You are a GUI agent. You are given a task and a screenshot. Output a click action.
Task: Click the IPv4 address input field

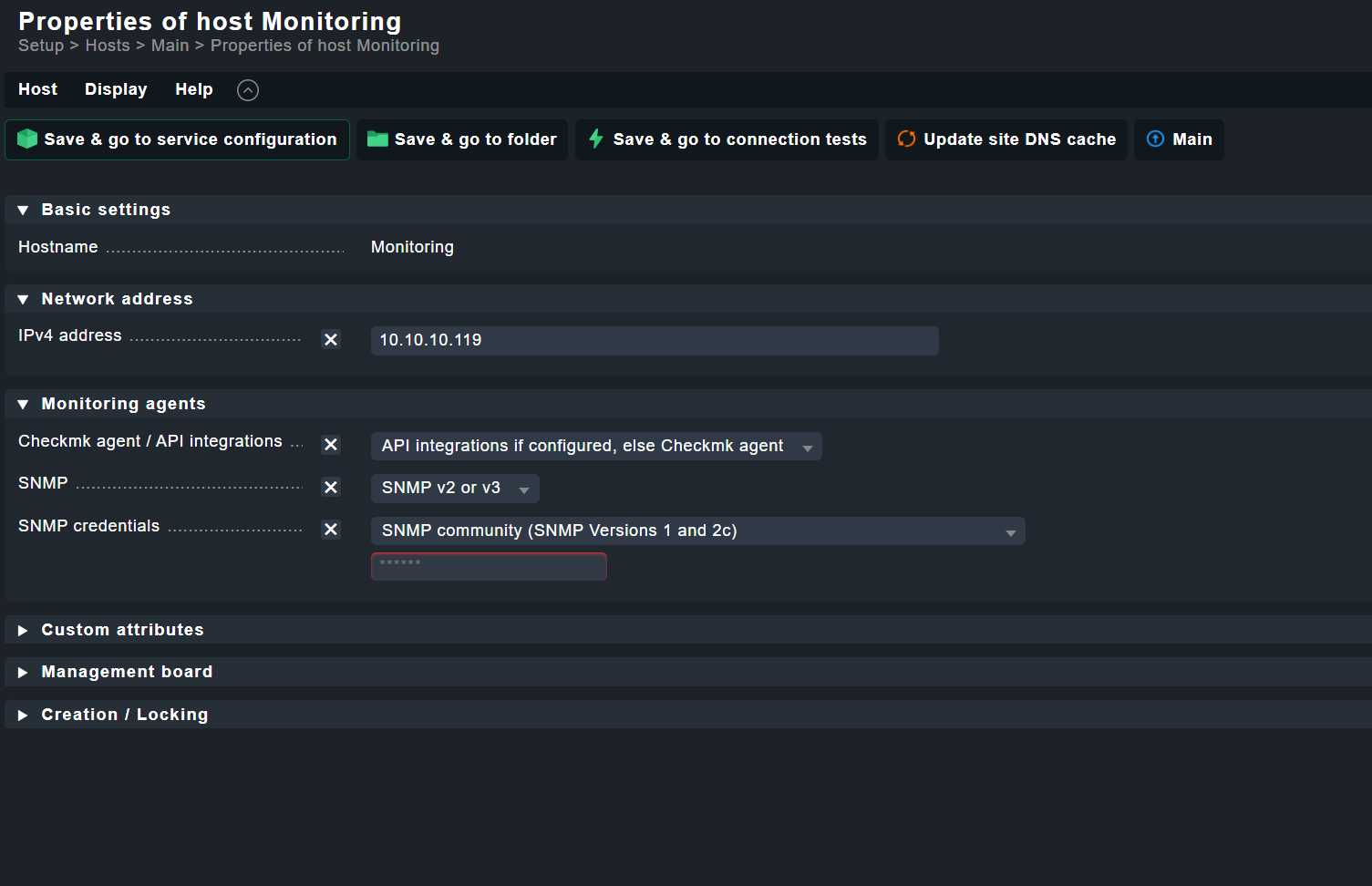[654, 341]
